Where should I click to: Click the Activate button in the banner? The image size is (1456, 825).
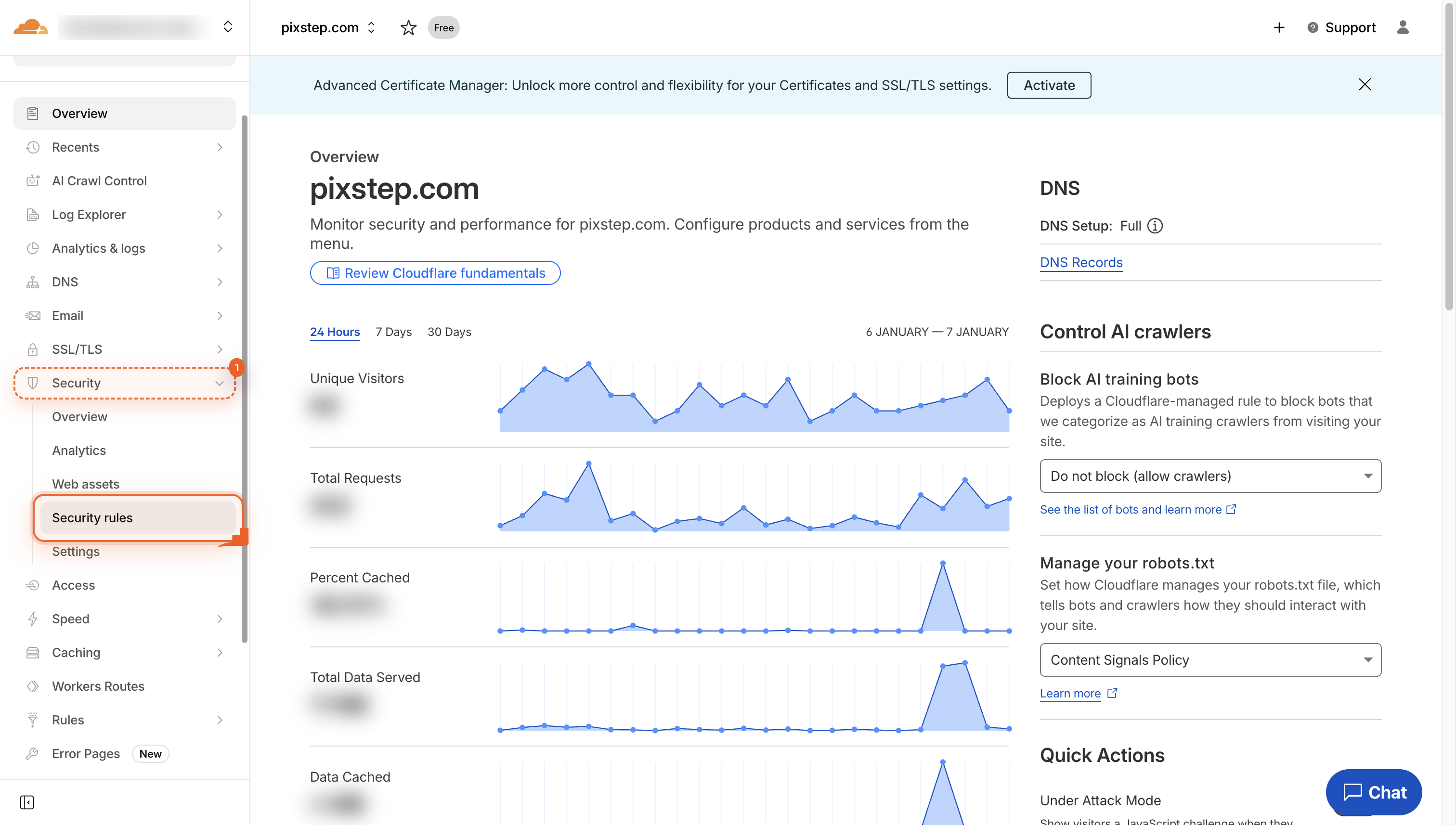(1049, 85)
